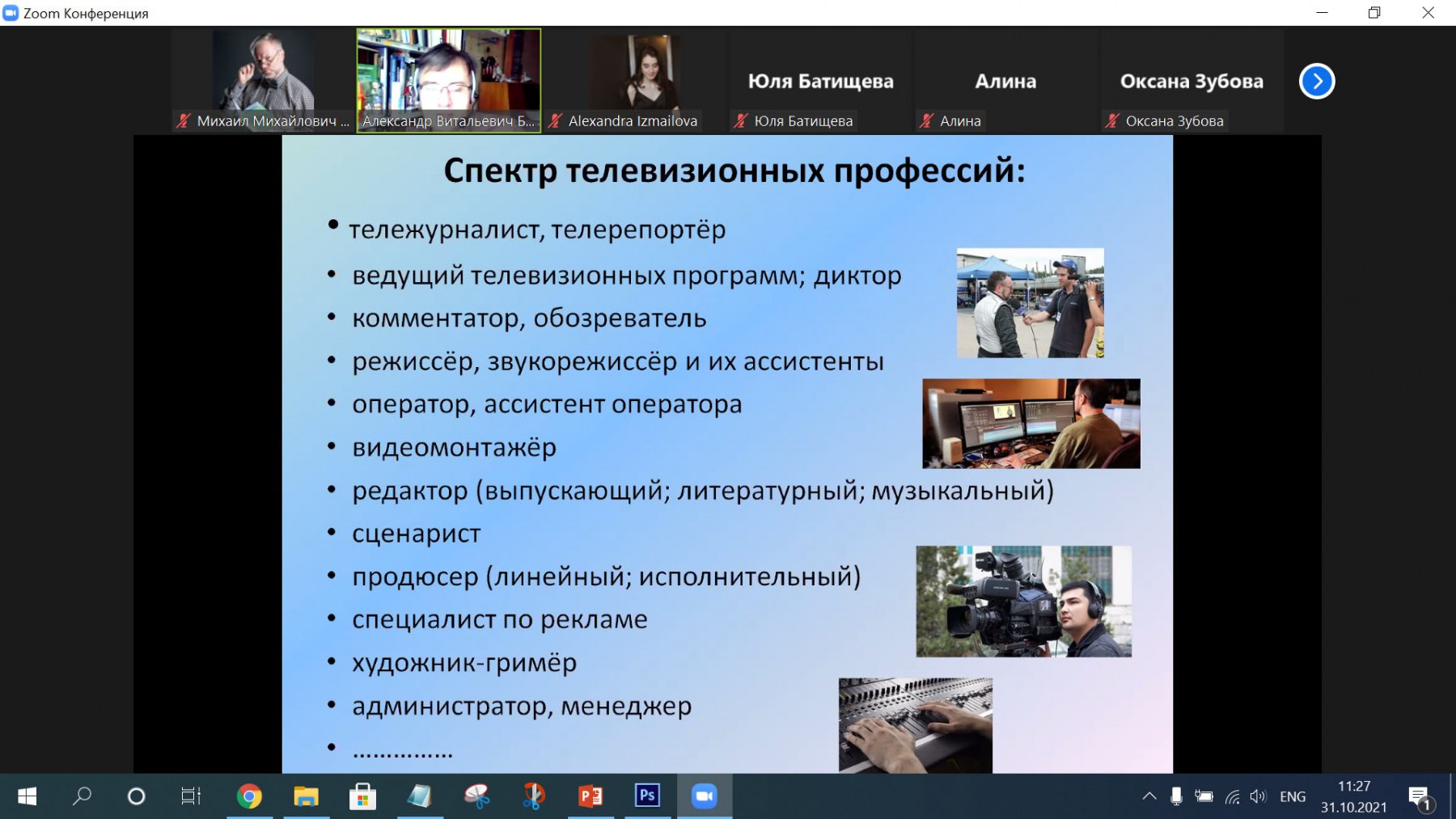This screenshot has width=1456, height=819.
Task: Open the Windows Start menu
Action: click(x=27, y=796)
